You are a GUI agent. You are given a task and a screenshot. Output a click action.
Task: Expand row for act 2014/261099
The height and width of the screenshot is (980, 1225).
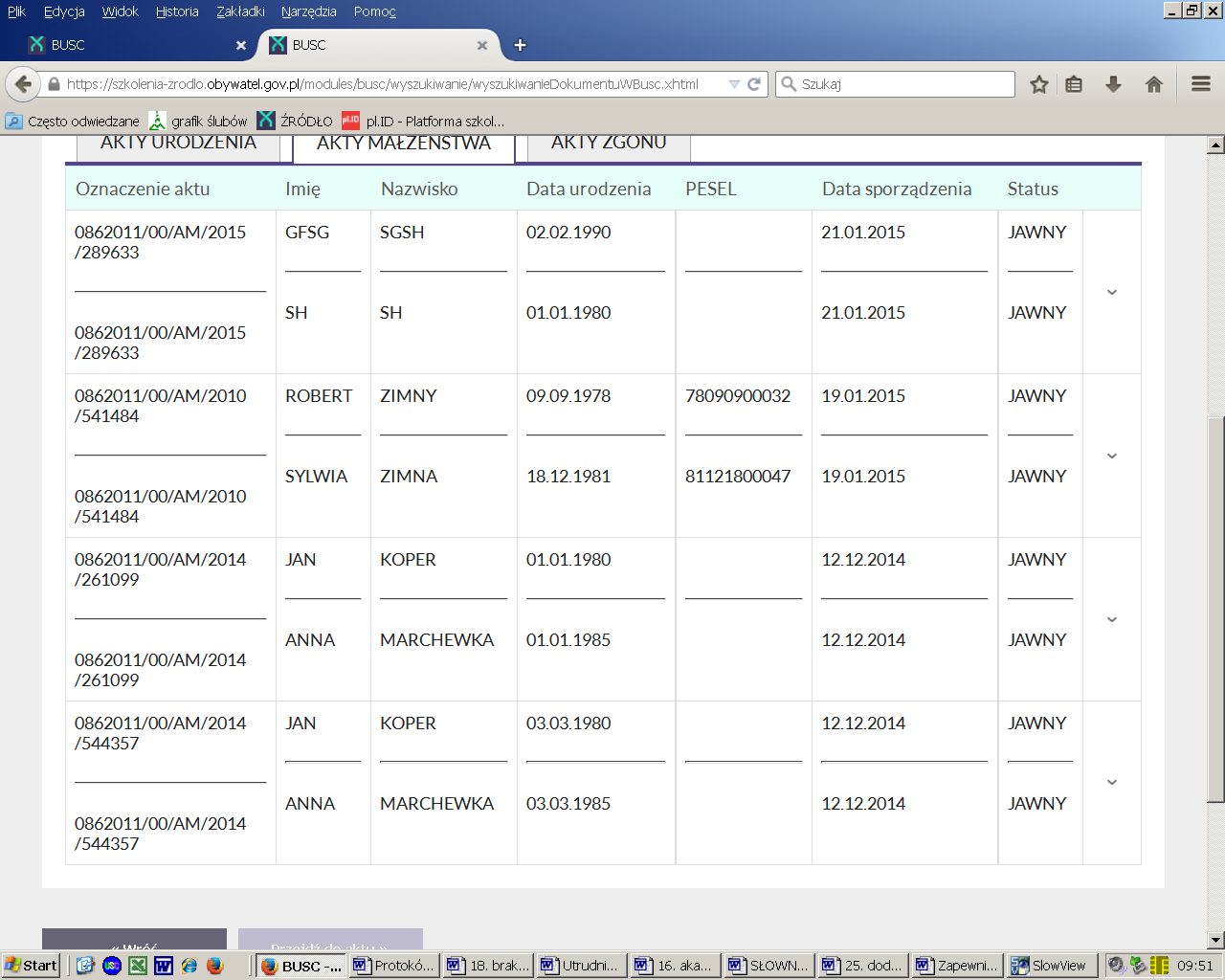pyautogui.click(x=1112, y=619)
